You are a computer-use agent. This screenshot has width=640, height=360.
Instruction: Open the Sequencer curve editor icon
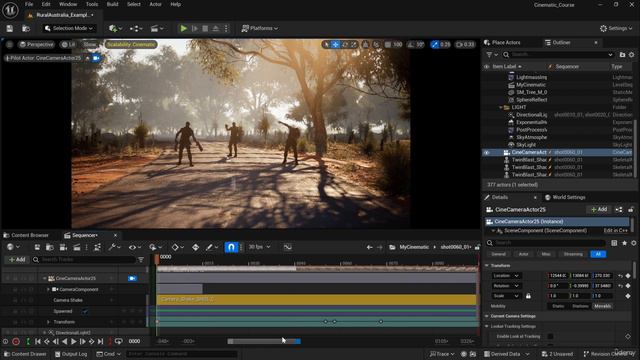click(288, 247)
